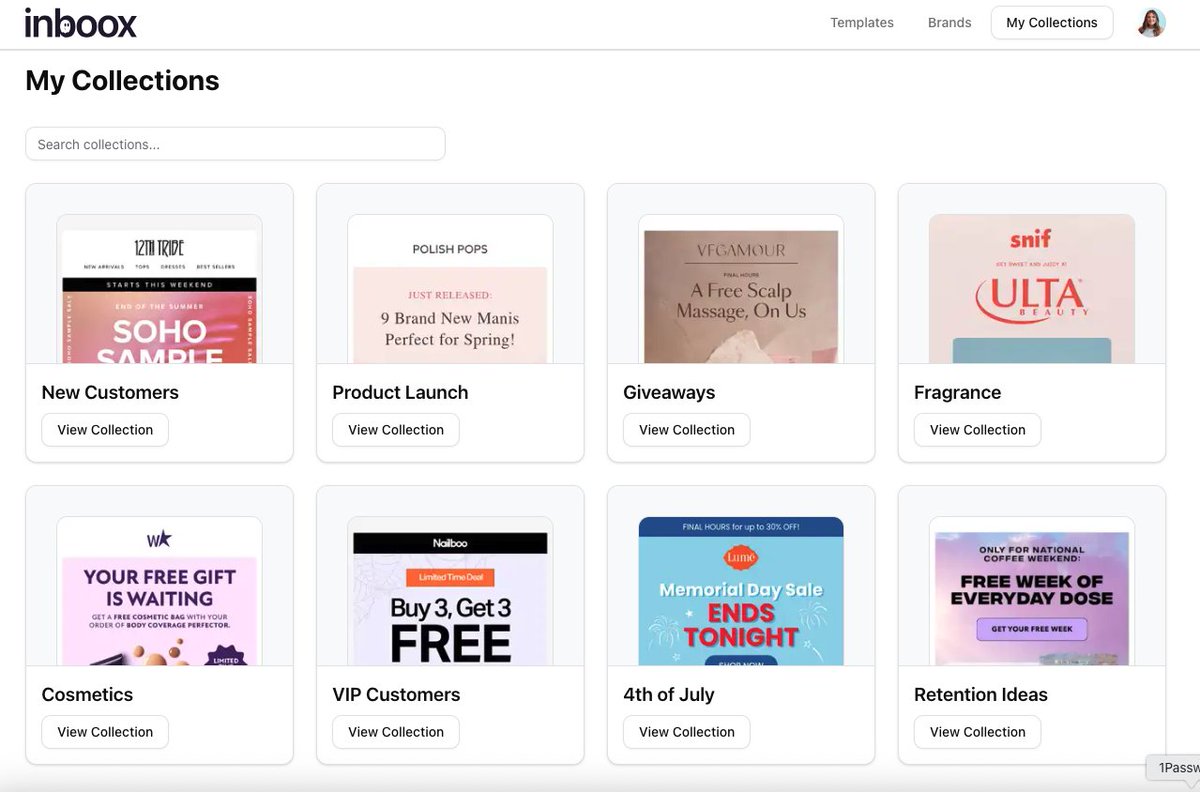Open the Free Week of Everyday Dose thumbnail
The height and width of the screenshot is (792, 1200).
coord(1032,591)
